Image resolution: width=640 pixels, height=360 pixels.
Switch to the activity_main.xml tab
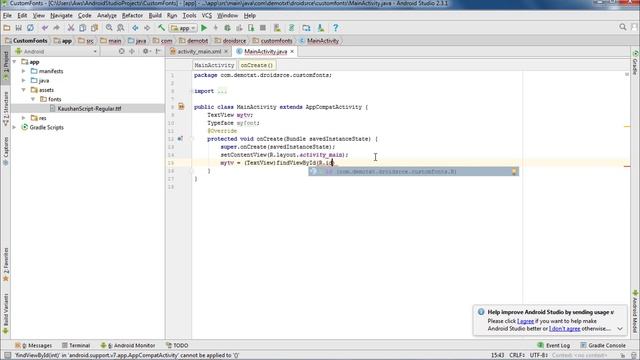coord(199,51)
